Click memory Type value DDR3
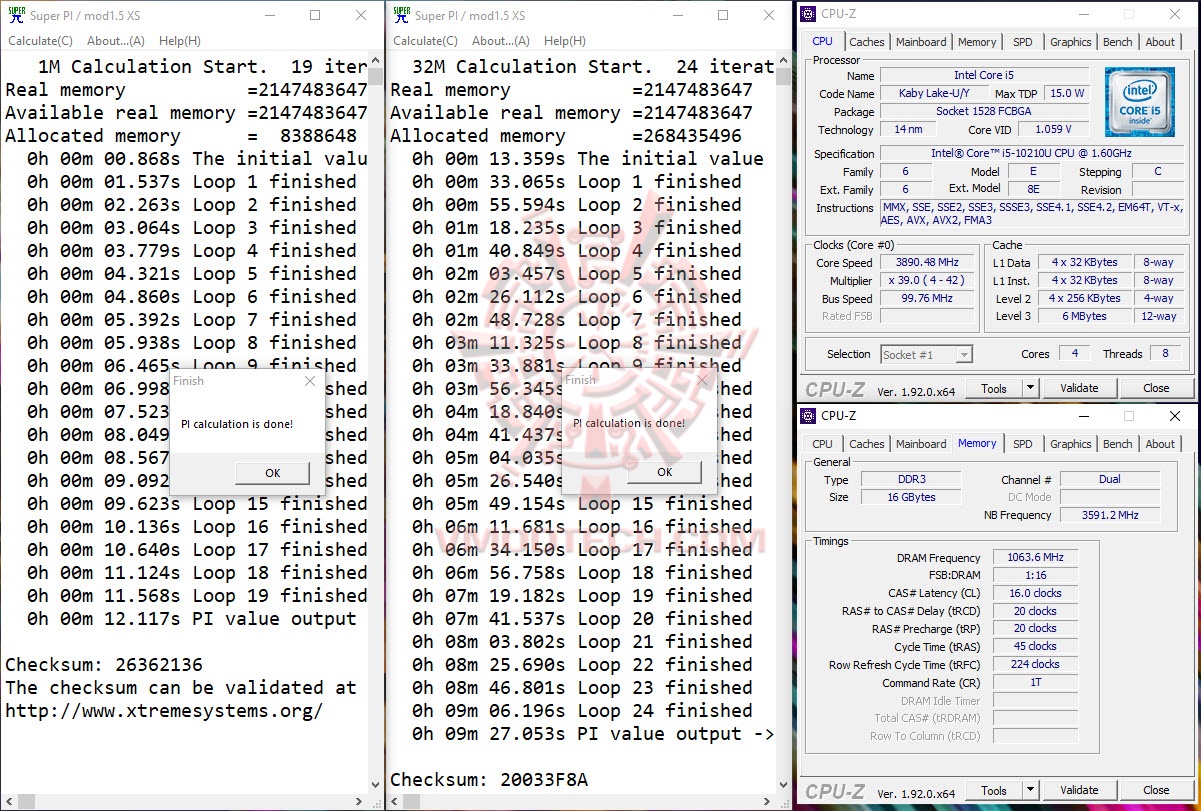Image resolution: width=1201 pixels, height=811 pixels. [910, 479]
